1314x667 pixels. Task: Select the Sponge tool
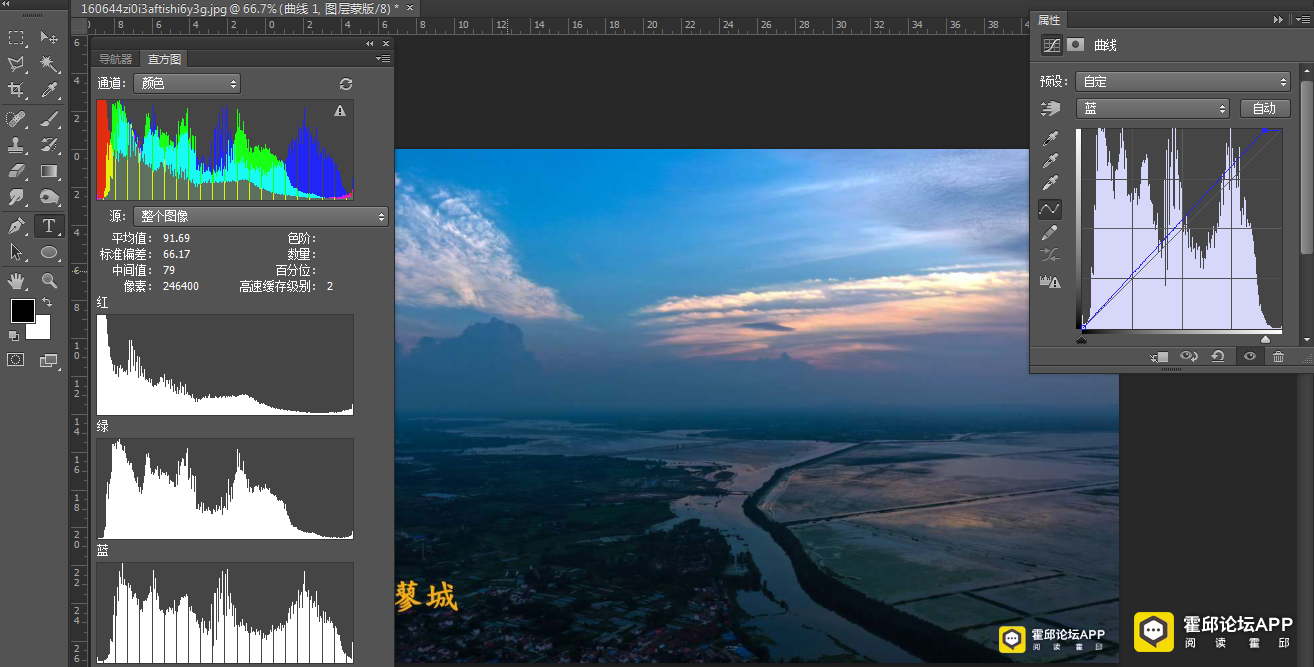point(49,197)
